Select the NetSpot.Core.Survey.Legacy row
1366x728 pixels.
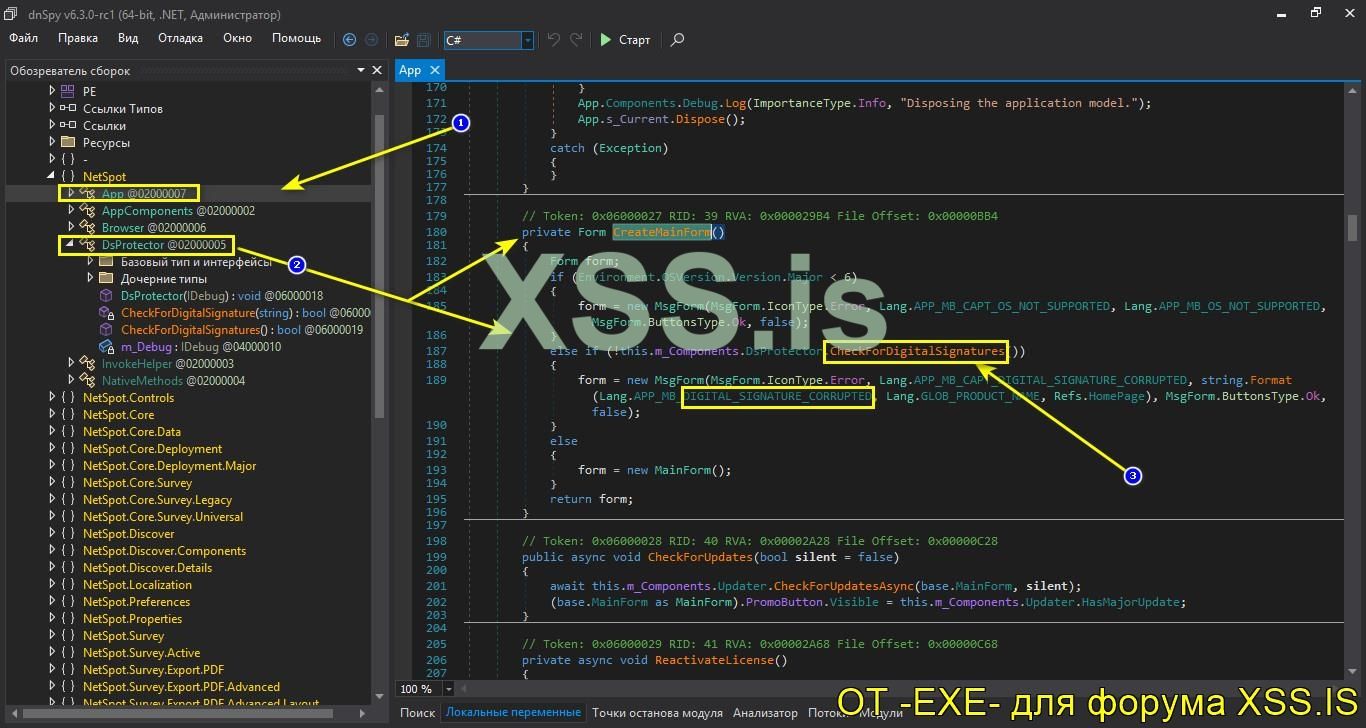click(x=157, y=500)
